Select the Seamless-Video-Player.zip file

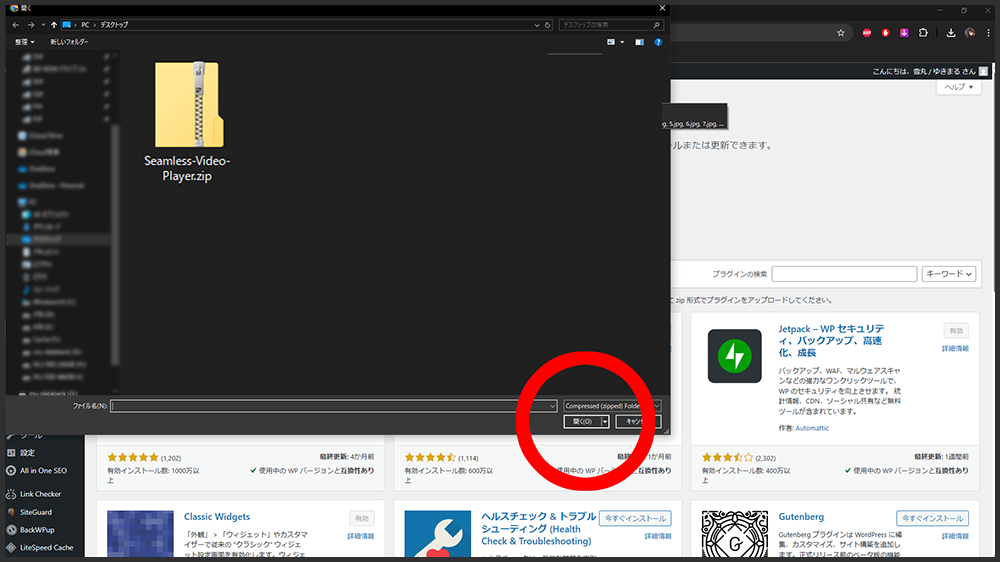187,121
